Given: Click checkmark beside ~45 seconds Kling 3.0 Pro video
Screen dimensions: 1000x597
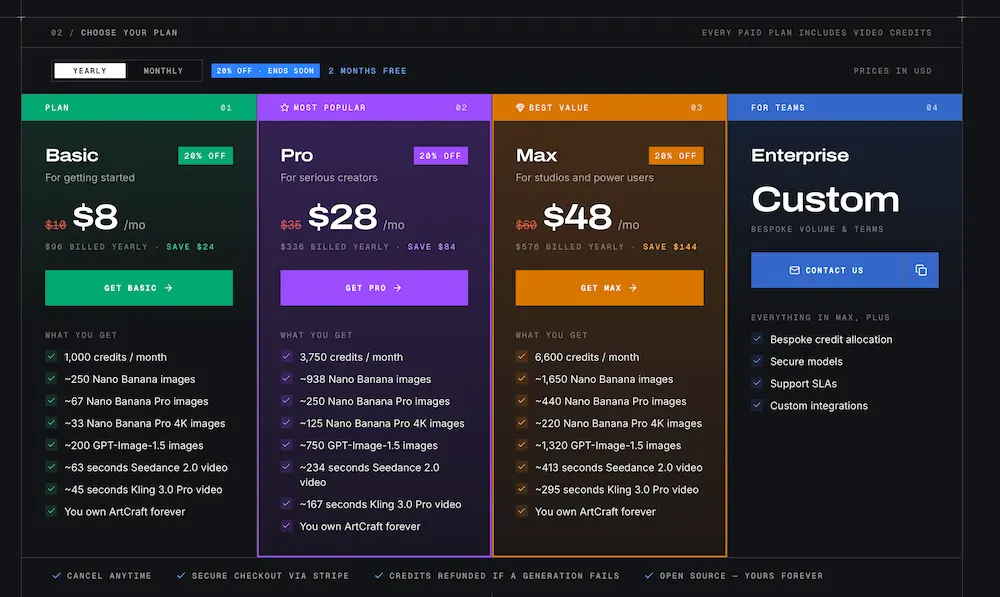Looking at the screenshot, I should point(51,489).
